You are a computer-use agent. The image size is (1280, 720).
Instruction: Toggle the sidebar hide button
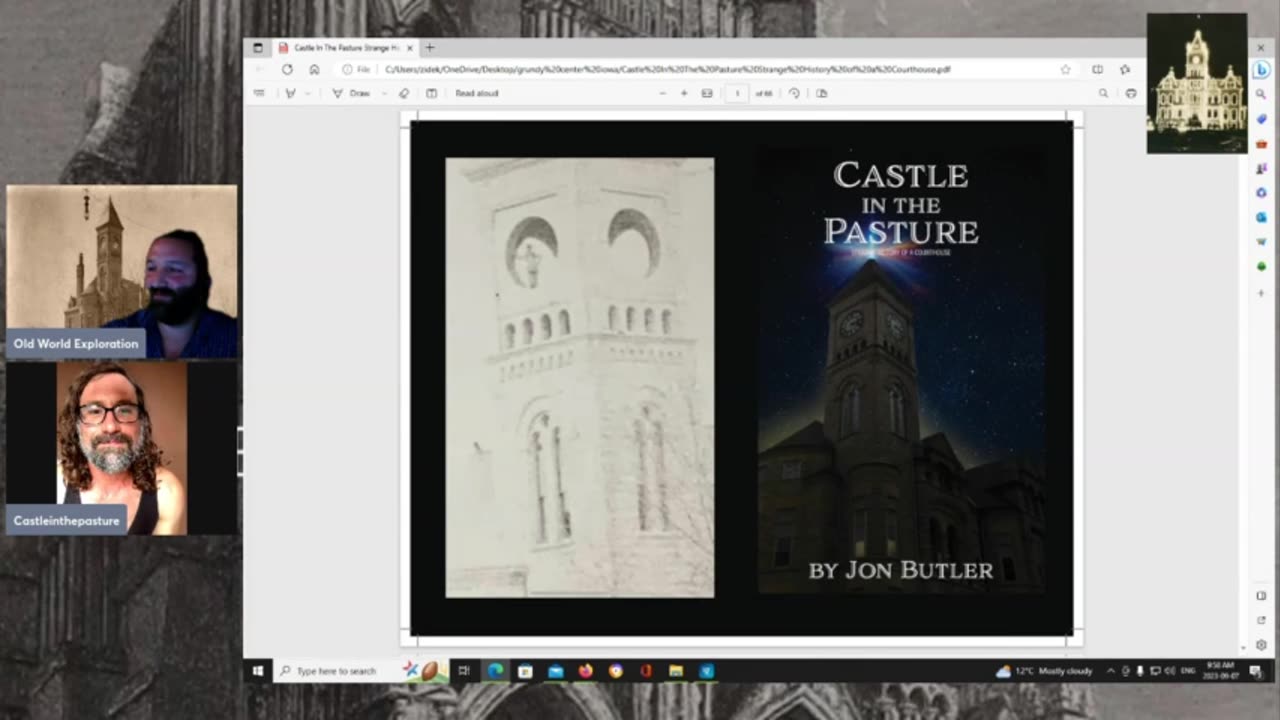click(x=1262, y=596)
